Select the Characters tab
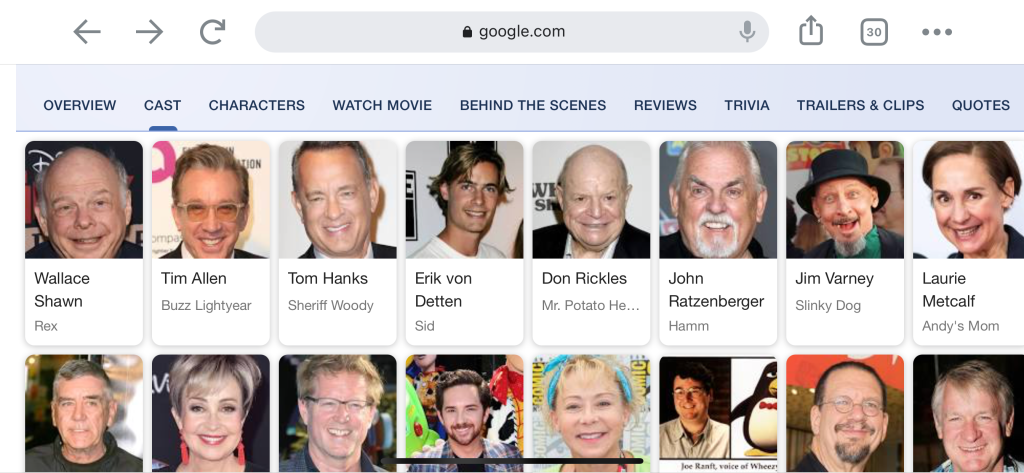 tap(257, 105)
